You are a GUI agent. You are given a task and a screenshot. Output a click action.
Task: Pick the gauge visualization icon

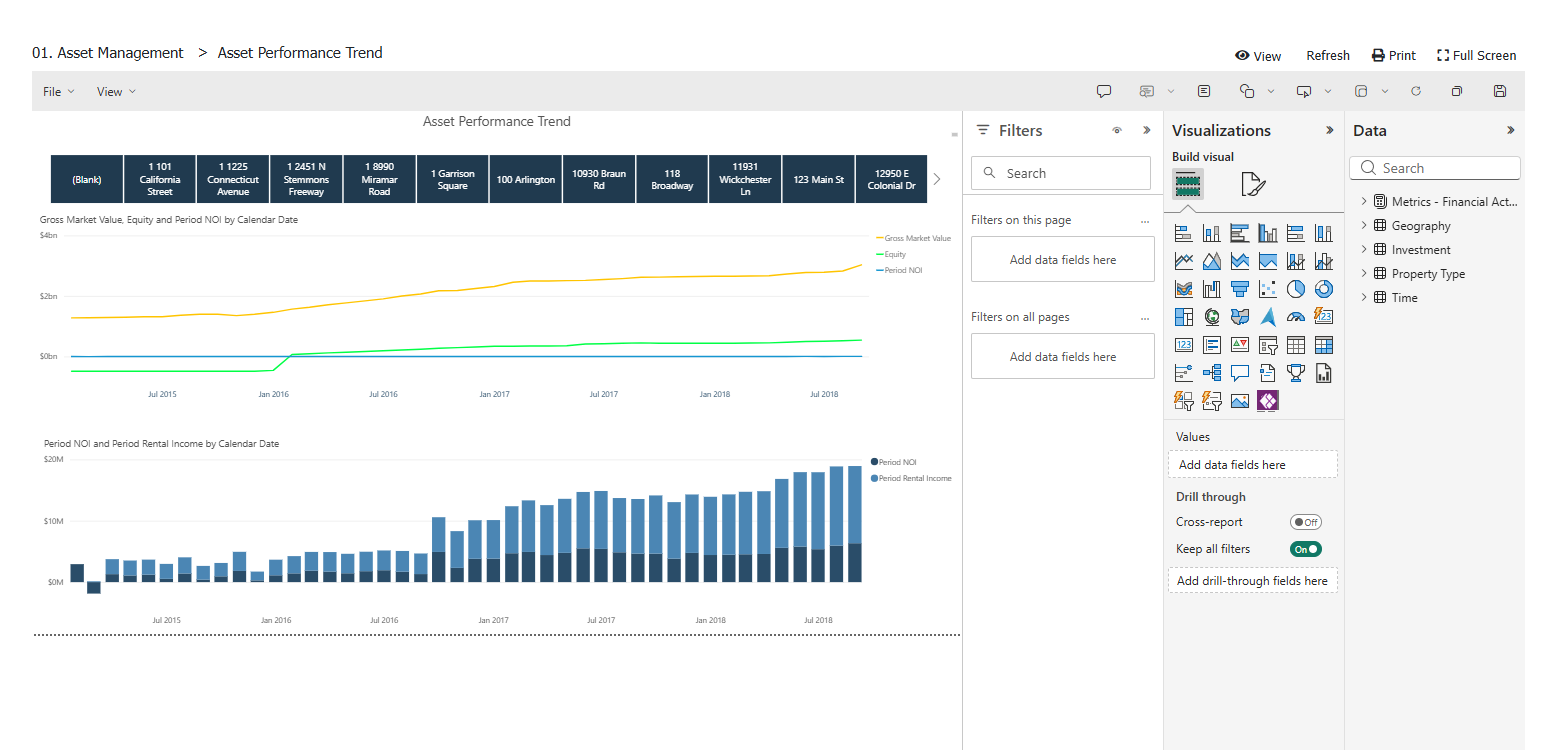coord(1296,317)
